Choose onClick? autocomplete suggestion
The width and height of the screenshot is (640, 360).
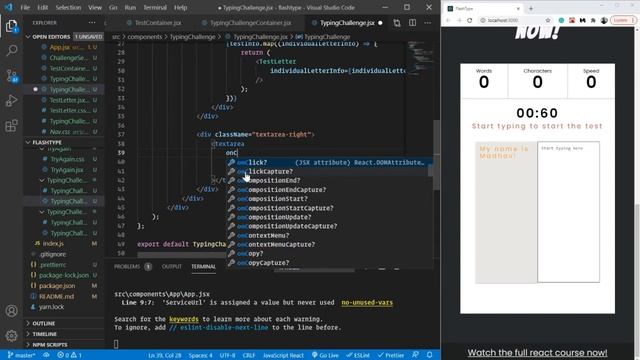(x=329, y=162)
